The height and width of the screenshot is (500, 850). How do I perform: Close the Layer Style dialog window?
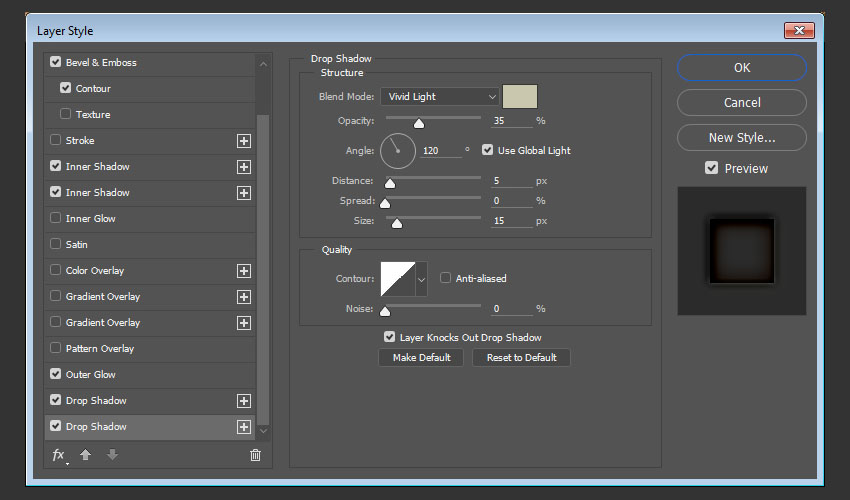point(799,30)
